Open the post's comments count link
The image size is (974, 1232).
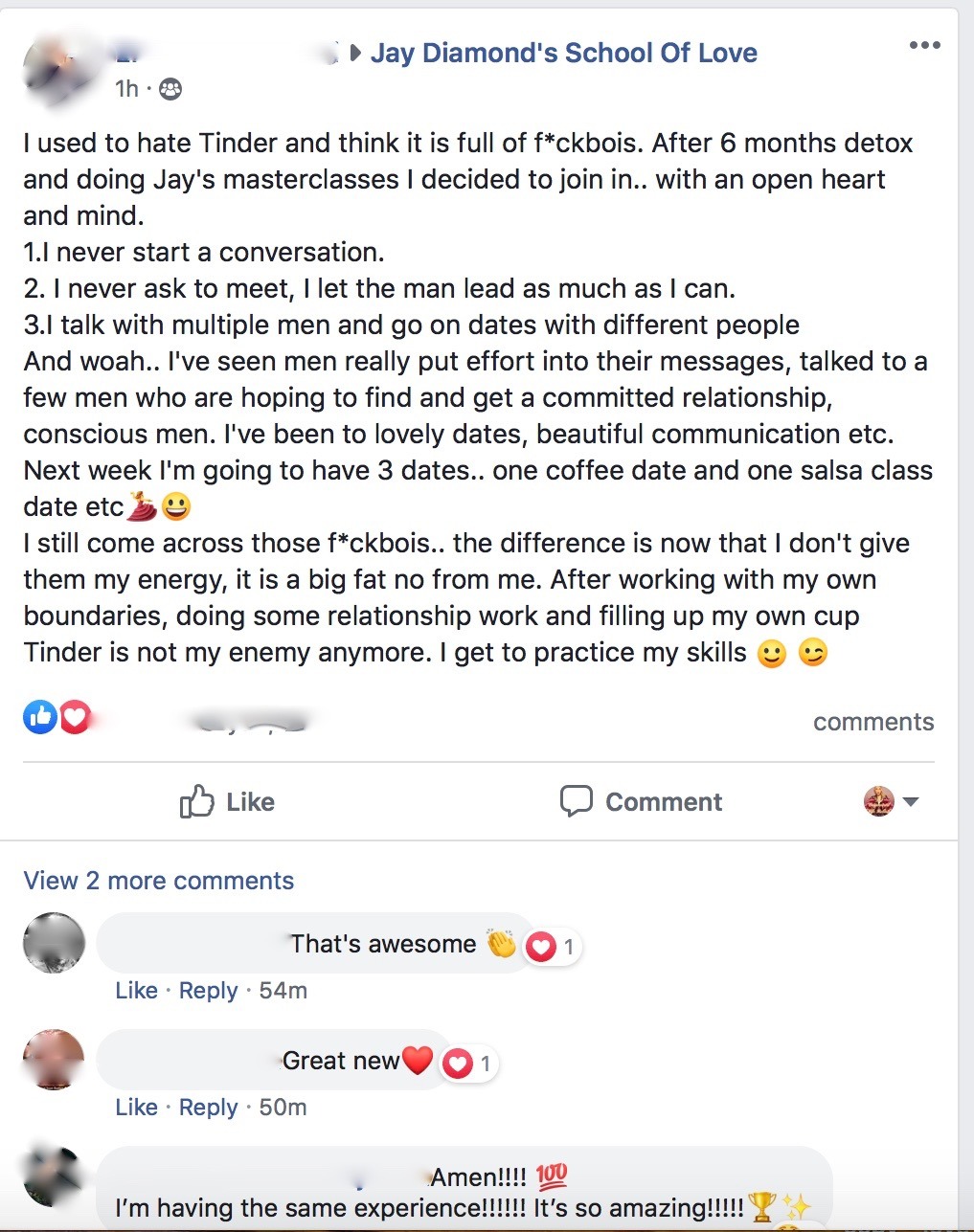872,722
